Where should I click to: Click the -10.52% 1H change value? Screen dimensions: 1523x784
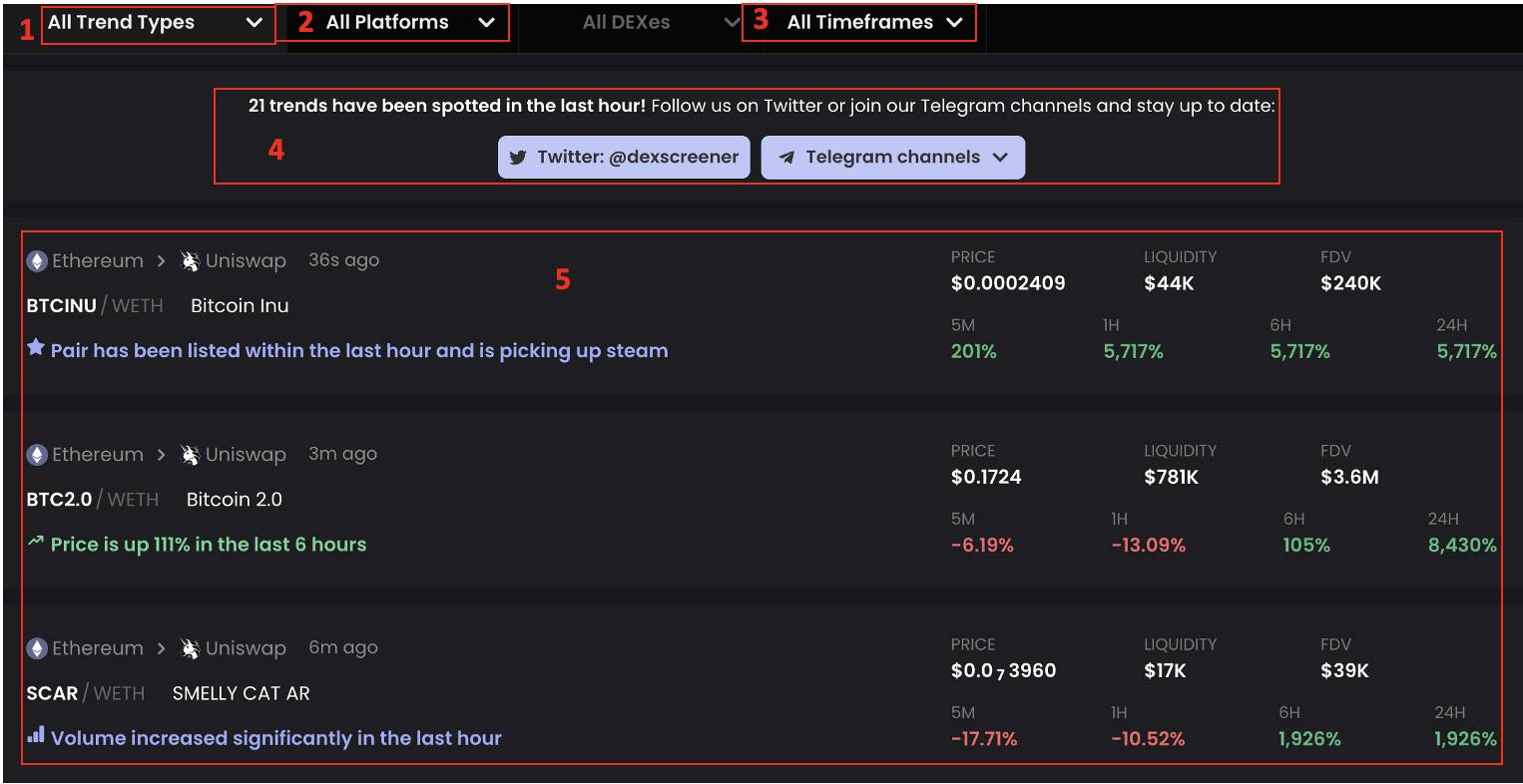click(x=1148, y=738)
